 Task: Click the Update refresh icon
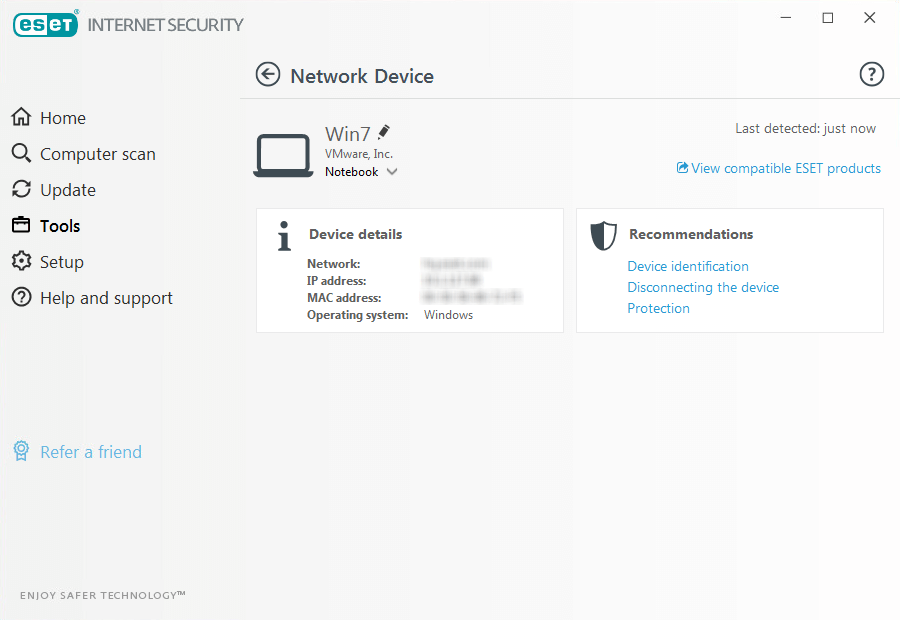pos(21,190)
